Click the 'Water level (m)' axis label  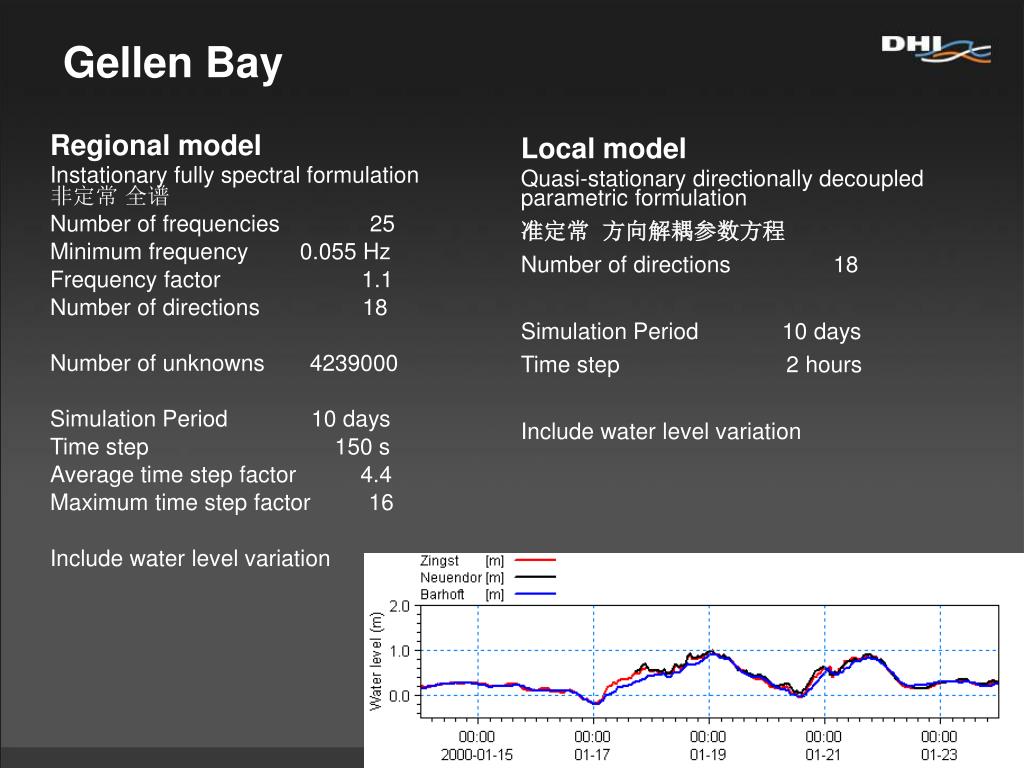pos(376,661)
